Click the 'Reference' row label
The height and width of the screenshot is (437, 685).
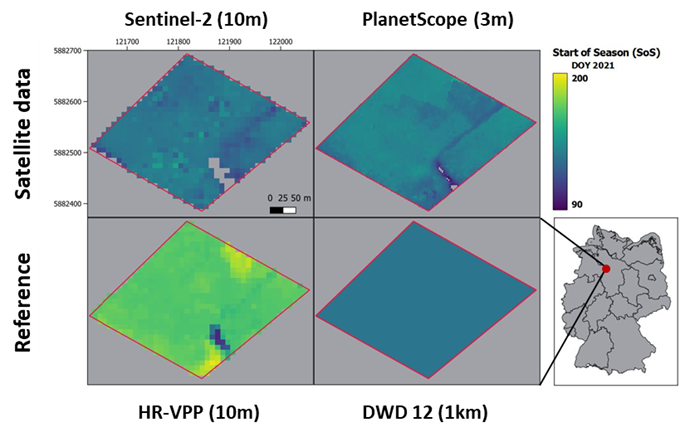[24, 300]
